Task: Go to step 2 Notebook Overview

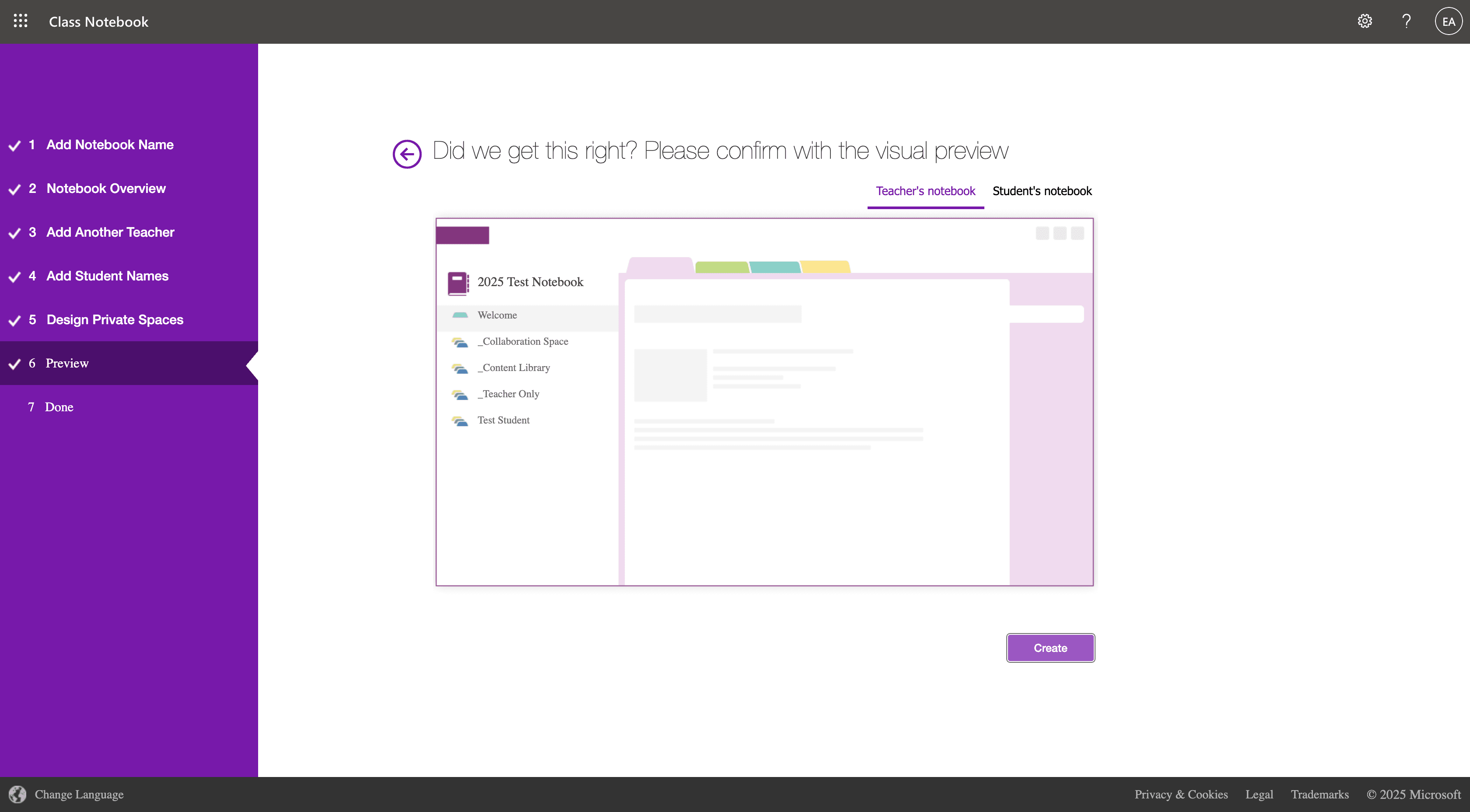Action: pos(129,189)
